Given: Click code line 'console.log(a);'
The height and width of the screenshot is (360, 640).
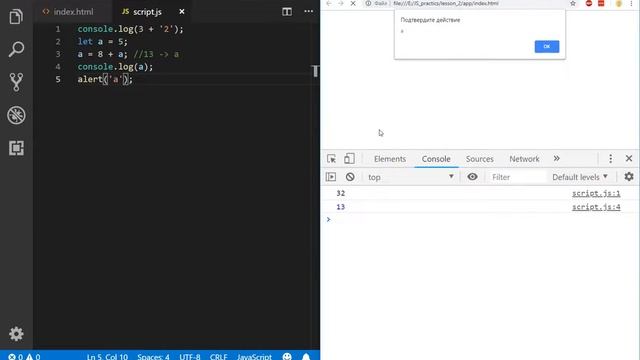Looking at the screenshot, I should click(115, 67).
